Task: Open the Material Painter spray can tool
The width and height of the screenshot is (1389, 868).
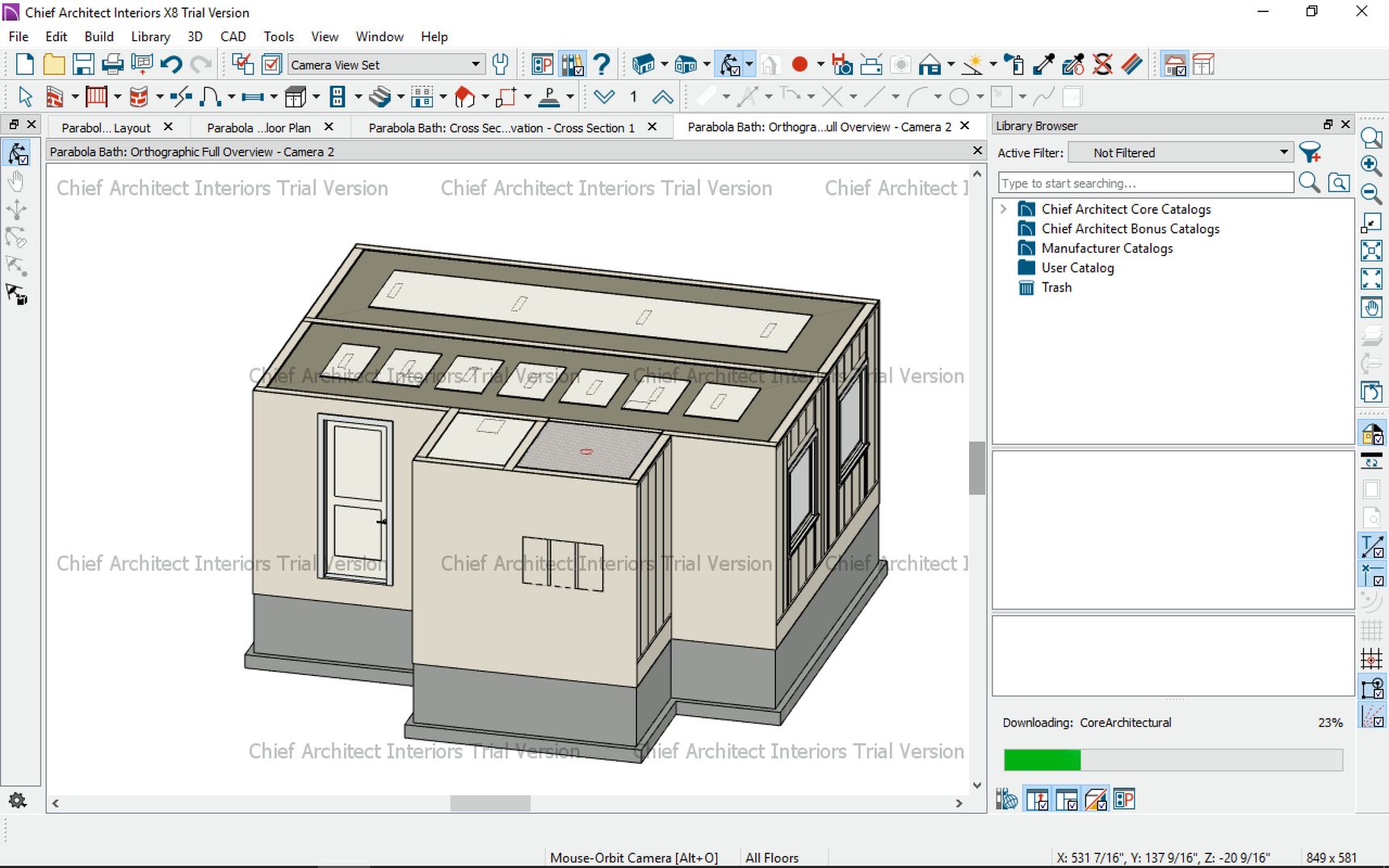Action: point(1015,64)
